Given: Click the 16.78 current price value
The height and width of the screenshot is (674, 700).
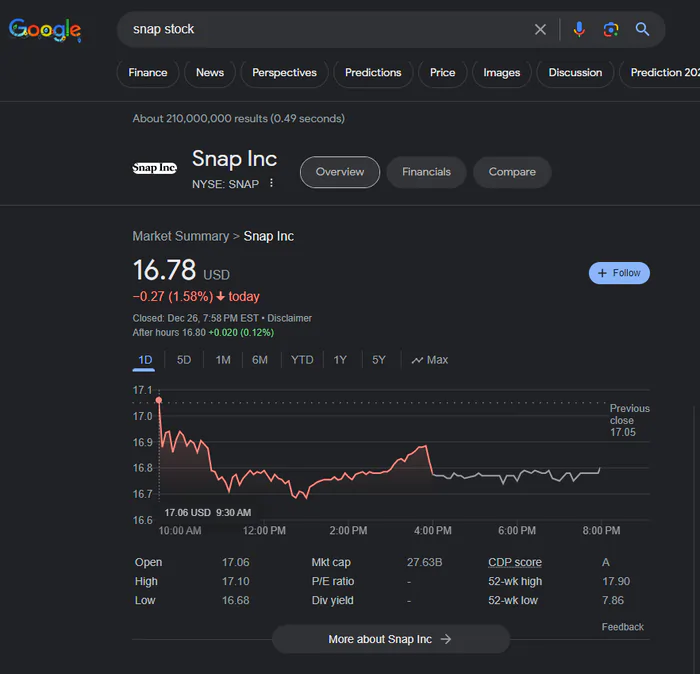Looking at the screenshot, I should tap(165, 270).
